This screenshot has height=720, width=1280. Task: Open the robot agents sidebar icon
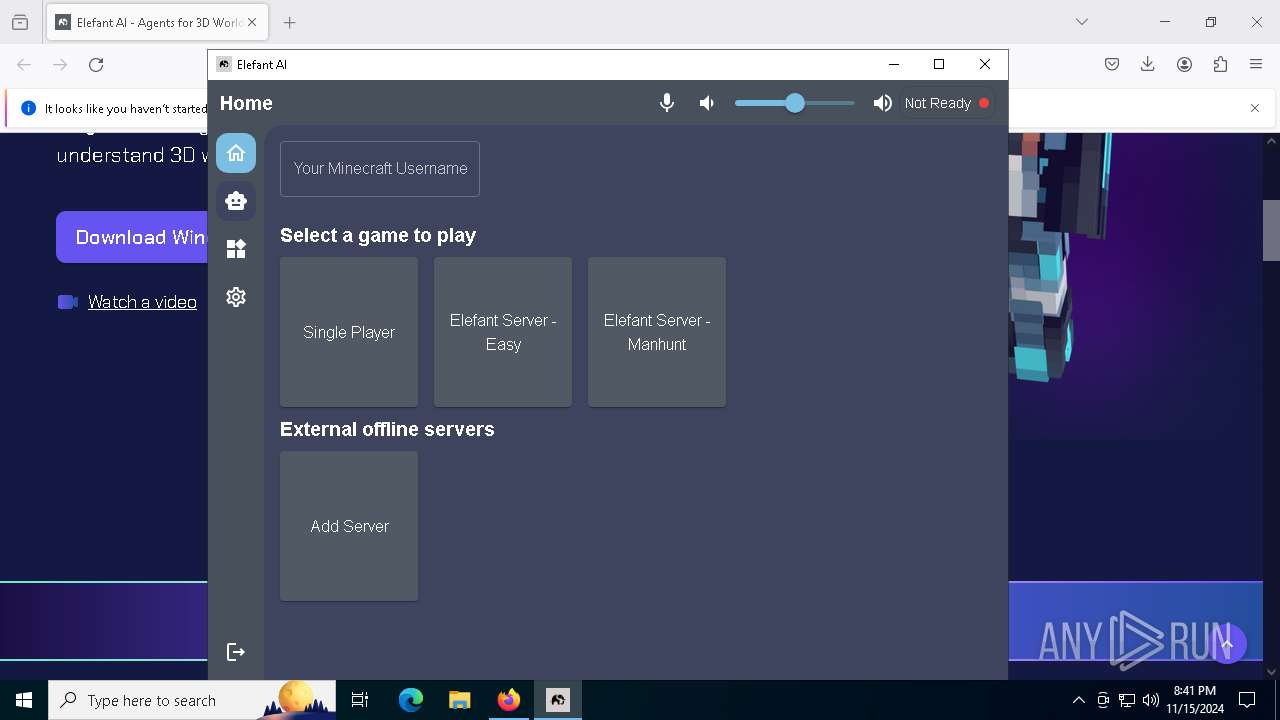pyautogui.click(x=236, y=201)
